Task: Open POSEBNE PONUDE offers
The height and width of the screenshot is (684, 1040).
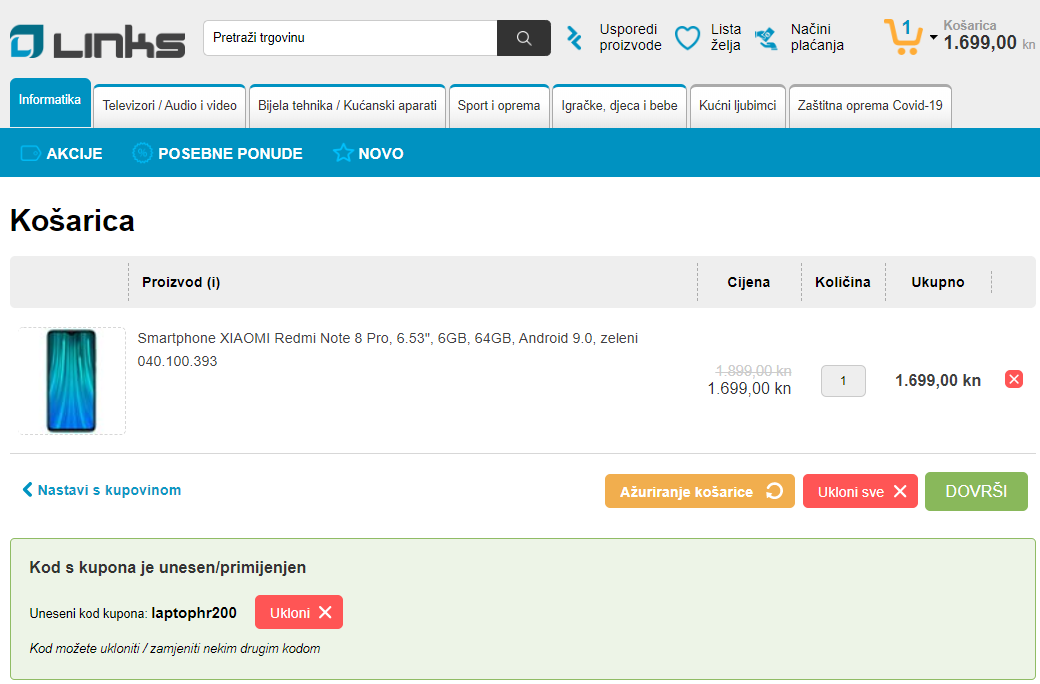Action: coord(218,153)
